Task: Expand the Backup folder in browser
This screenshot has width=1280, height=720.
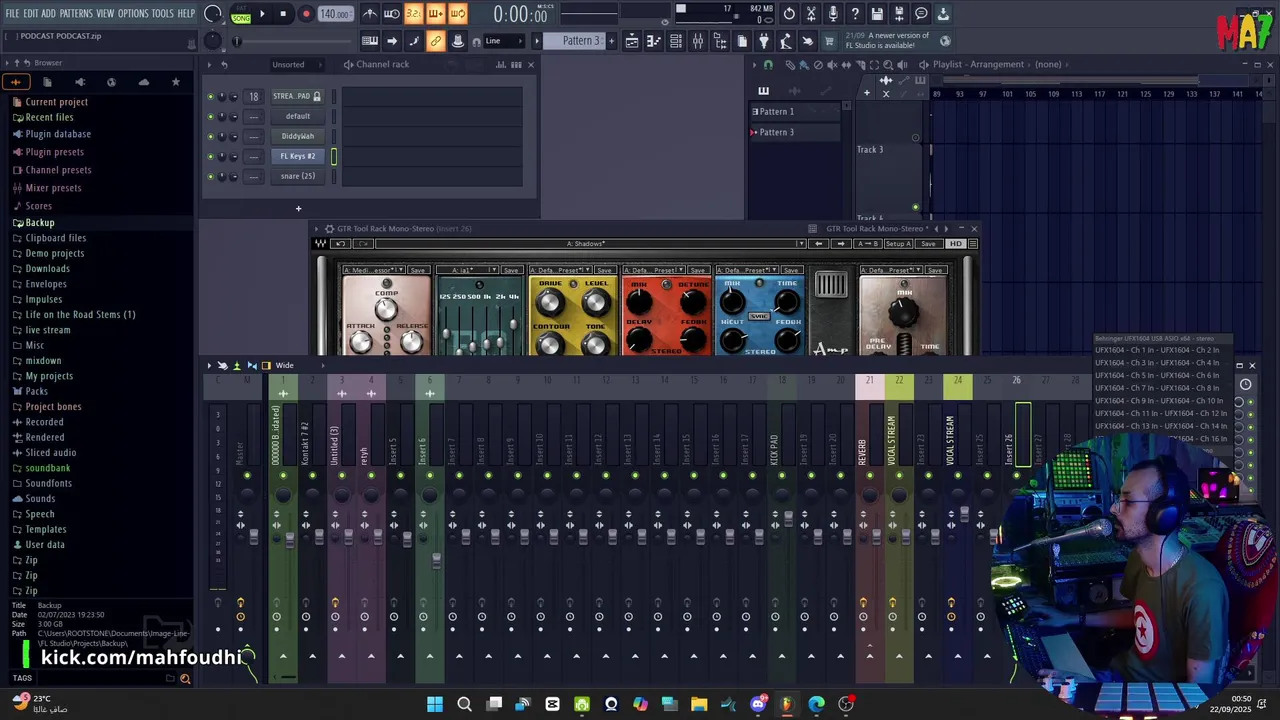Action: pyautogui.click(x=40, y=223)
